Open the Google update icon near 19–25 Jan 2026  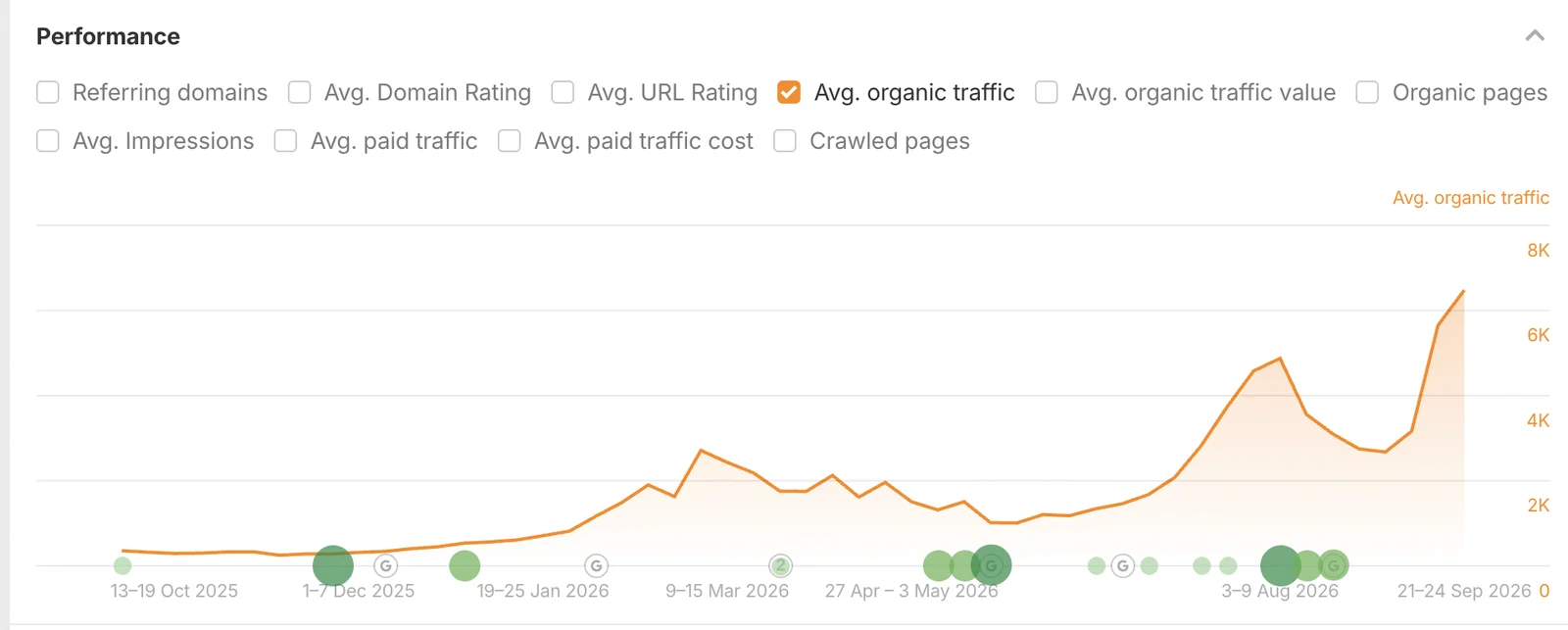[596, 565]
